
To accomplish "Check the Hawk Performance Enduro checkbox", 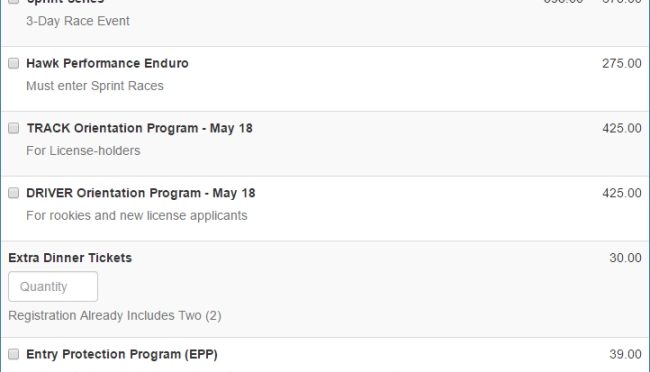I will coord(14,63).
